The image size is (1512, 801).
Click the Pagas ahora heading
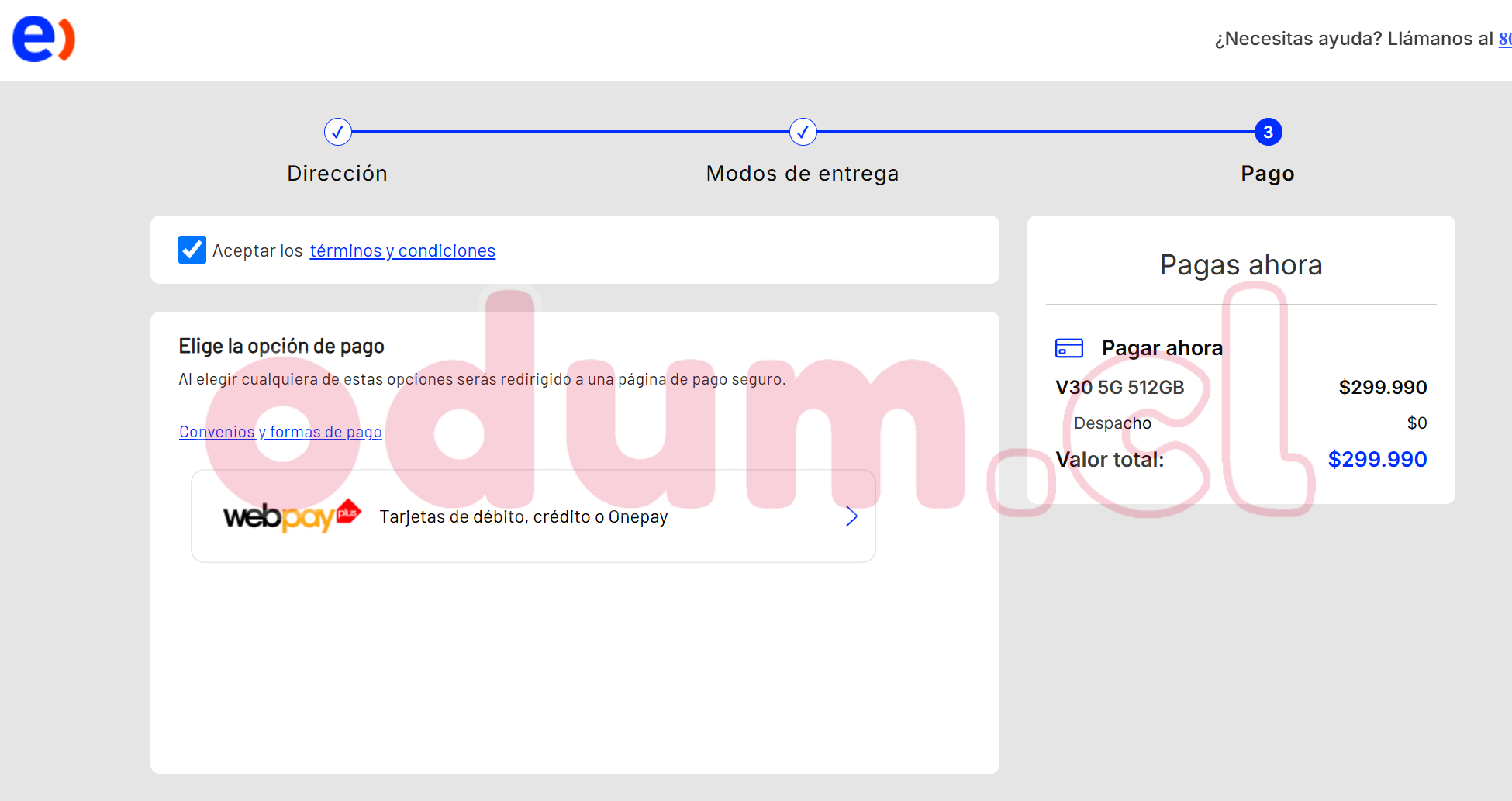(x=1241, y=265)
